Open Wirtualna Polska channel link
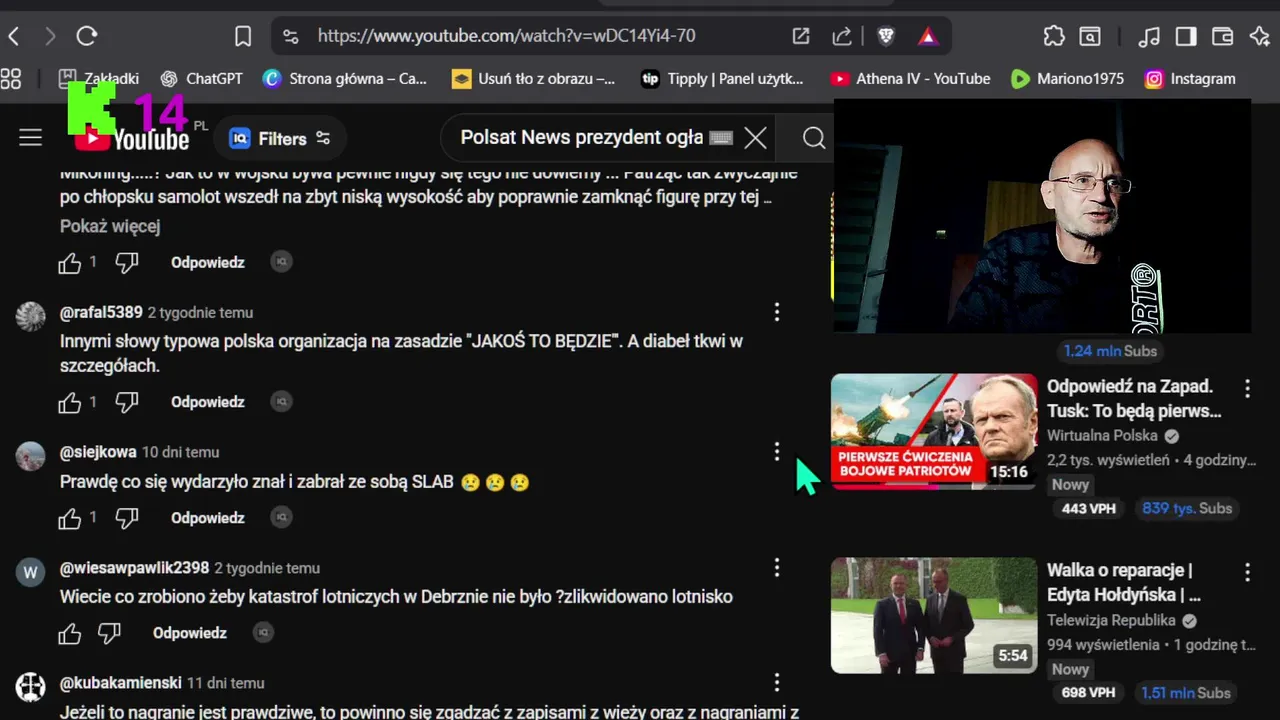Screen dimensions: 1280x720 pyautogui.click(x=1102, y=436)
